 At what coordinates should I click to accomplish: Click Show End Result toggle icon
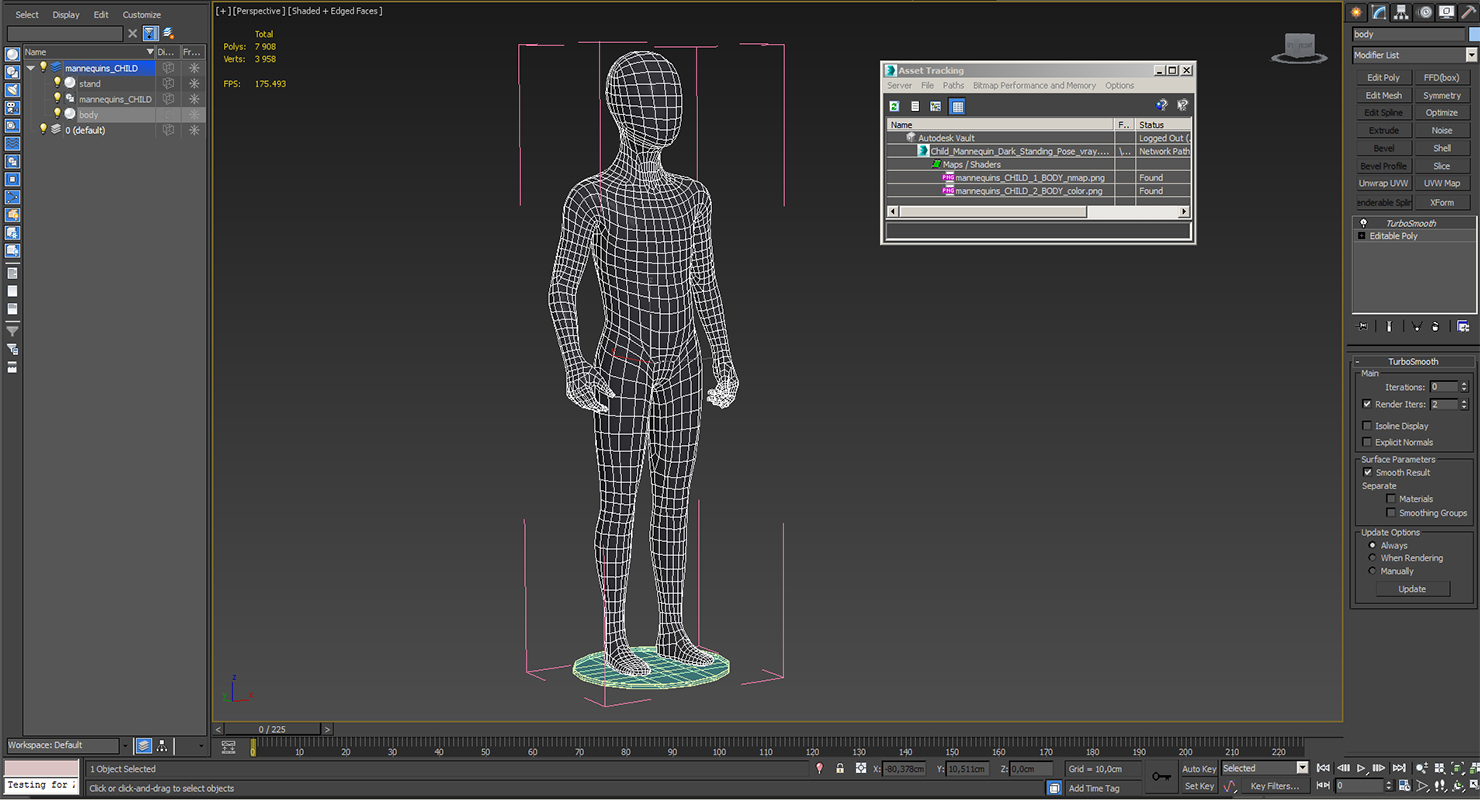(x=1389, y=326)
